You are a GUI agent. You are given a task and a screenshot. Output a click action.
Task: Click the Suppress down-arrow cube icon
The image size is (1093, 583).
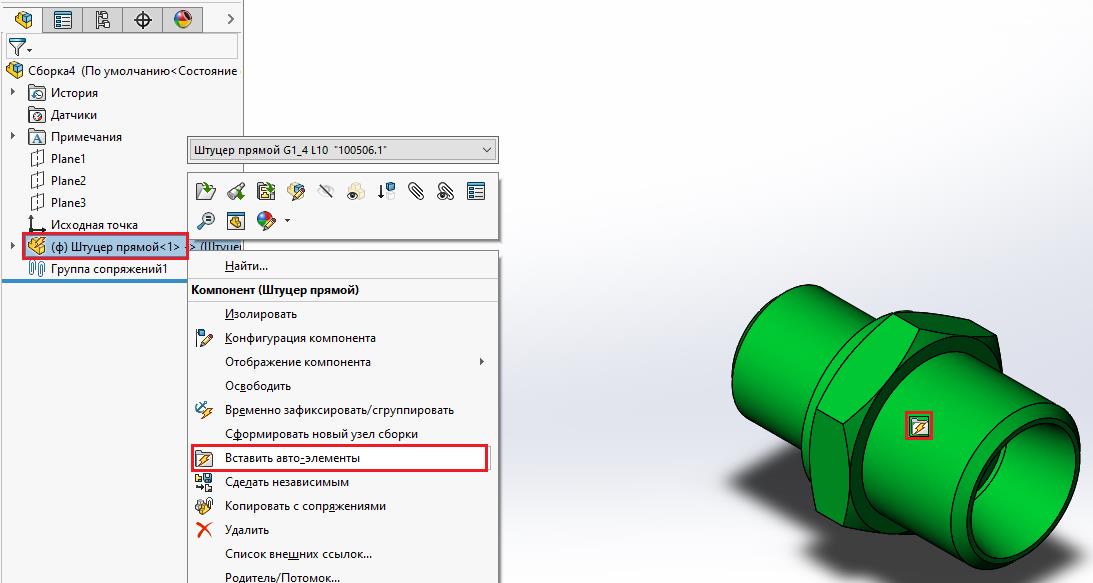tap(386, 191)
